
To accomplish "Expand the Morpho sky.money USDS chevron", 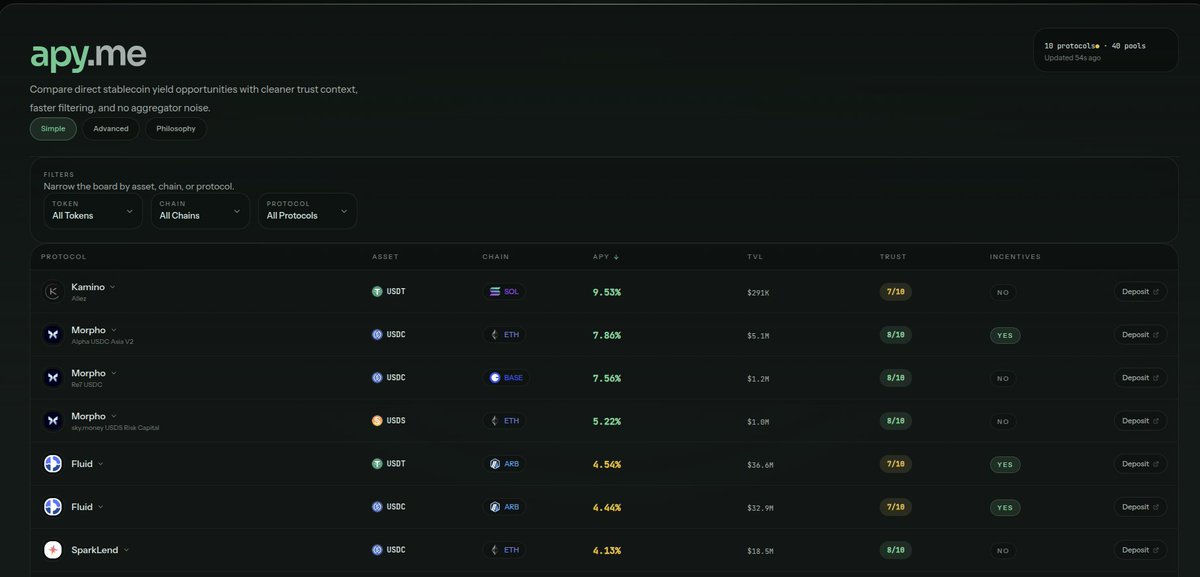I will pos(114,416).
